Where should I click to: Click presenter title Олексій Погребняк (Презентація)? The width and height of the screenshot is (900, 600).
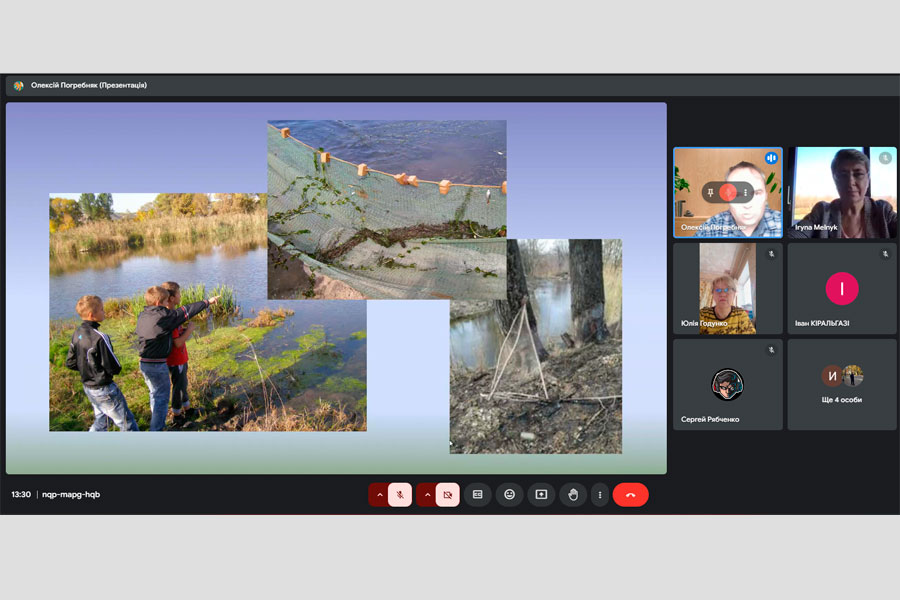(x=89, y=85)
